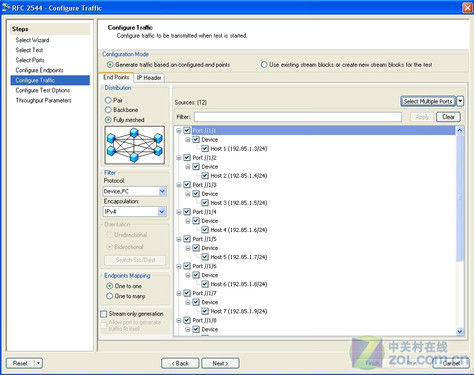Switch to the End Points tab

[116, 77]
